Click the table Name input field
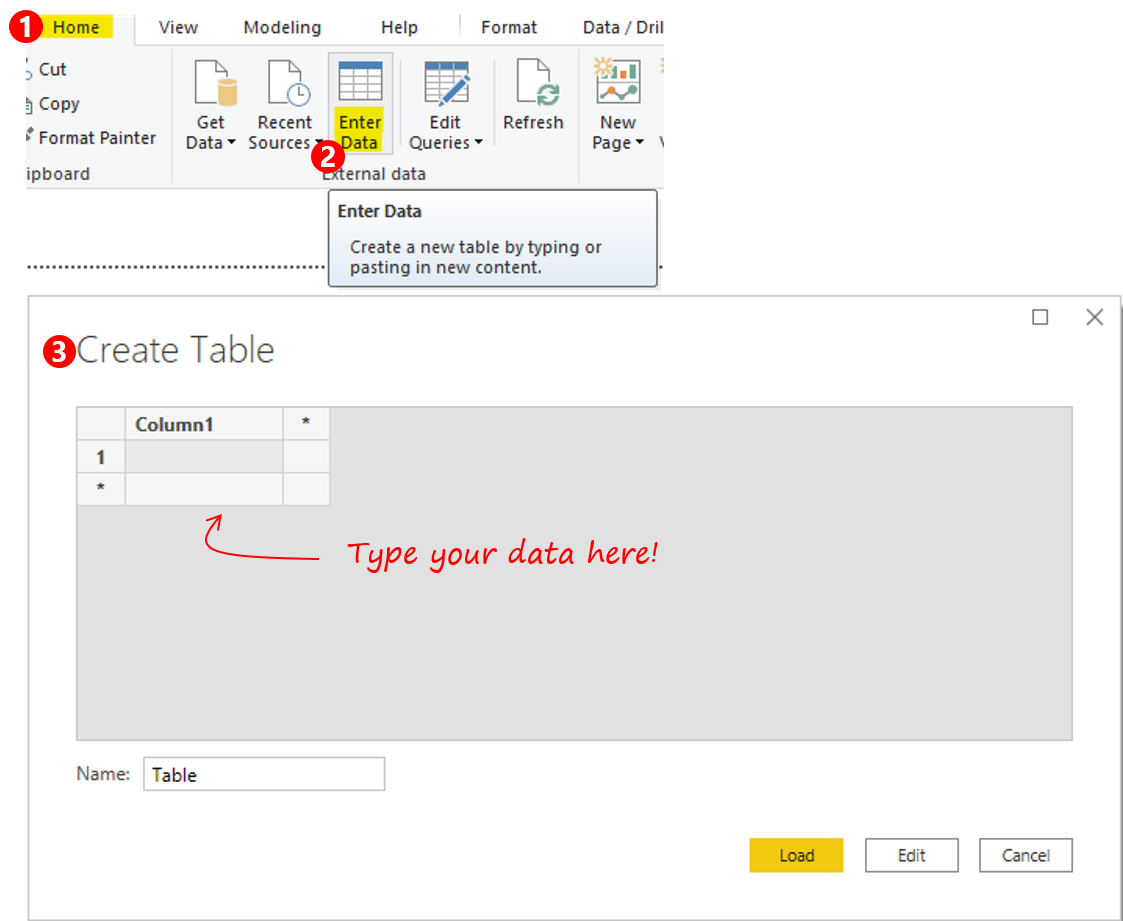Screen dimensions: 1123x921 point(264,774)
